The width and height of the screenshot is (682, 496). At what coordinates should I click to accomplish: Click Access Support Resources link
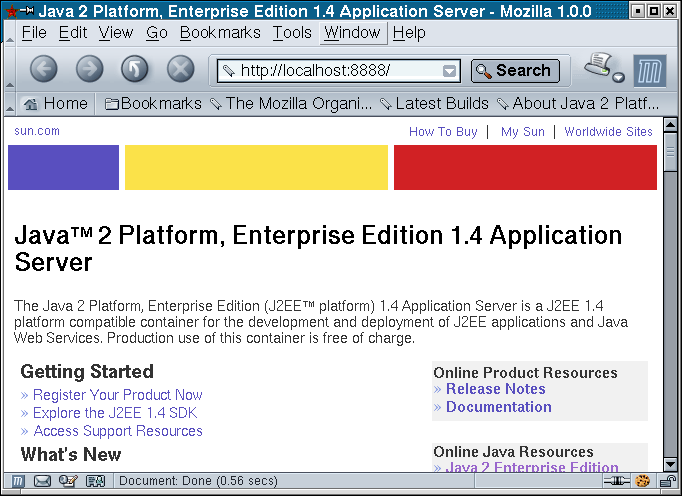click(x=118, y=431)
